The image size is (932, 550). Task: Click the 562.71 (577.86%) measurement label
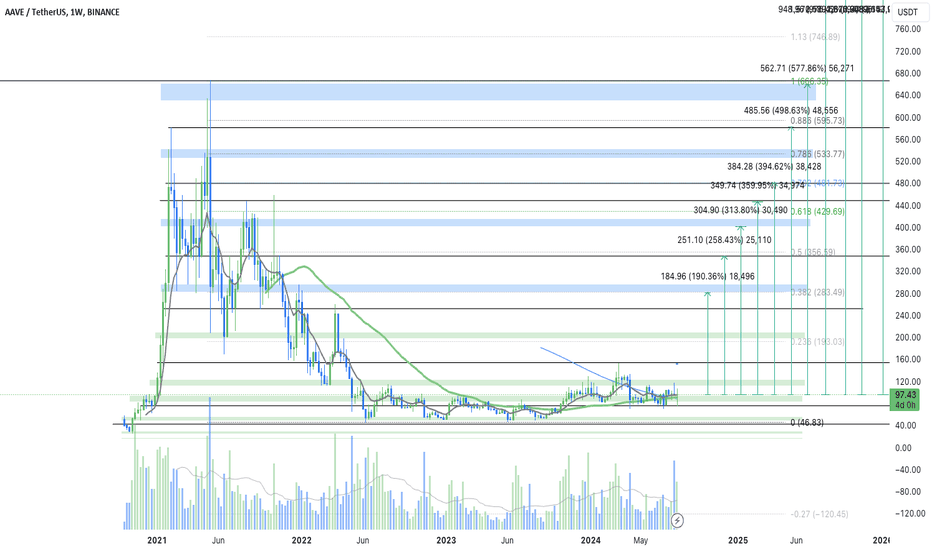807,68
